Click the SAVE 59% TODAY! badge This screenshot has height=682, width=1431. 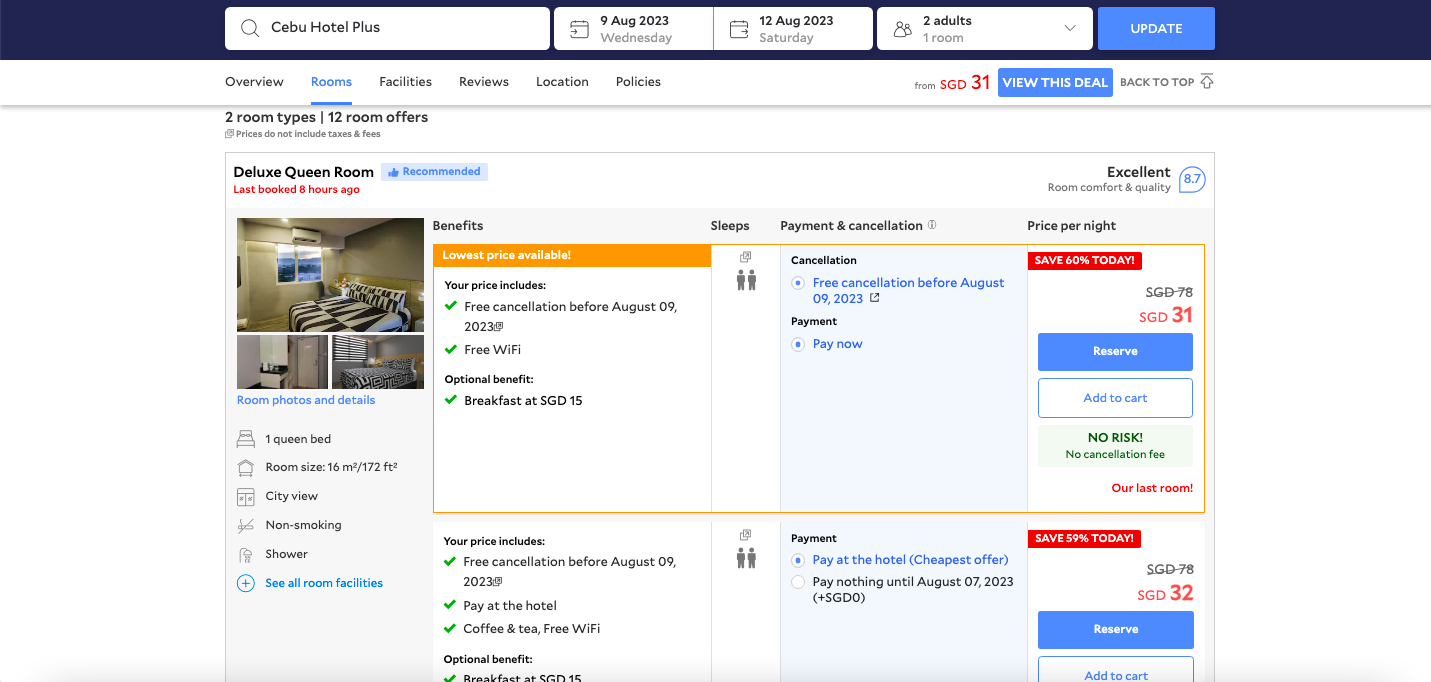coord(1085,539)
